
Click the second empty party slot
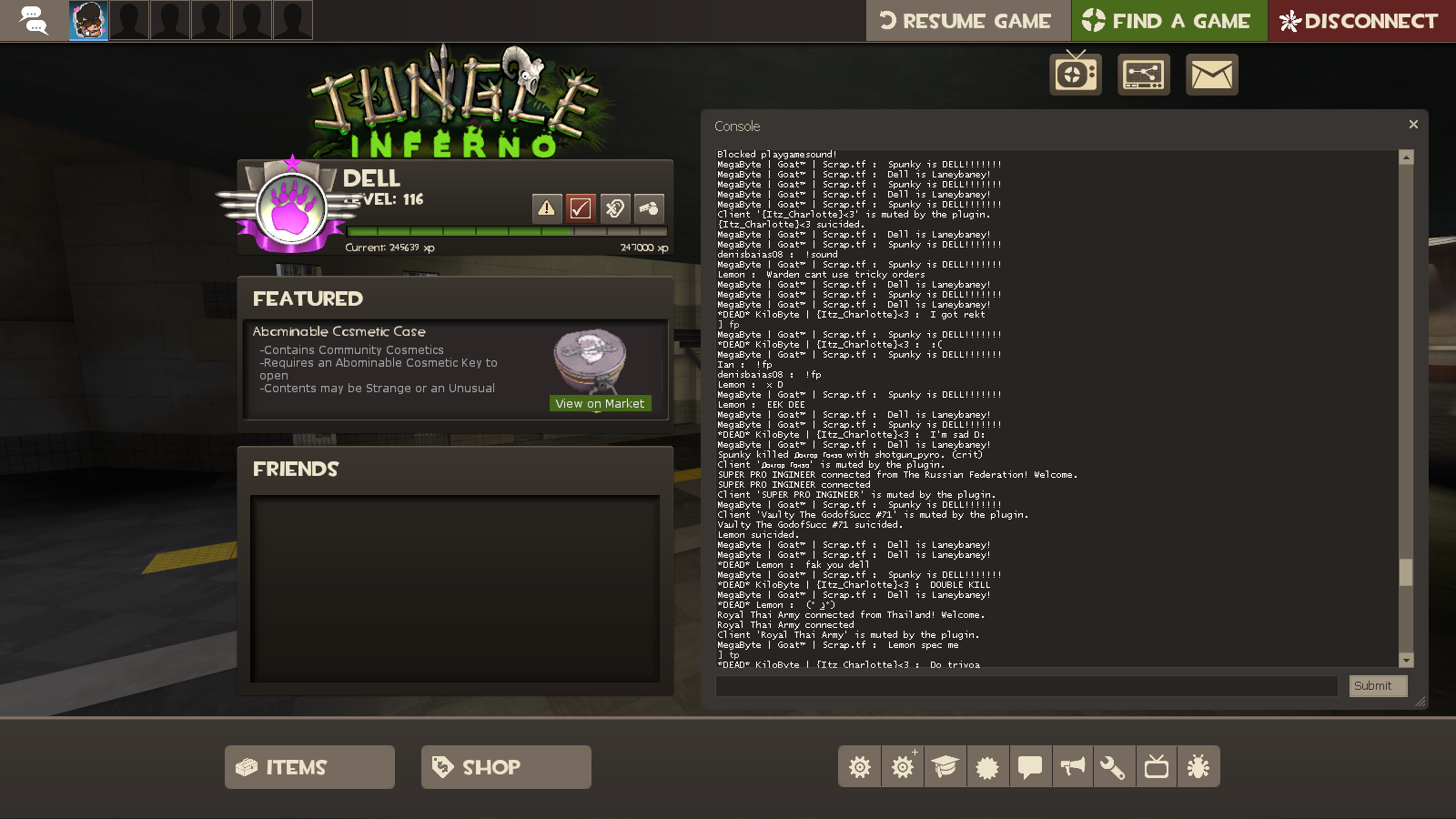point(170,20)
